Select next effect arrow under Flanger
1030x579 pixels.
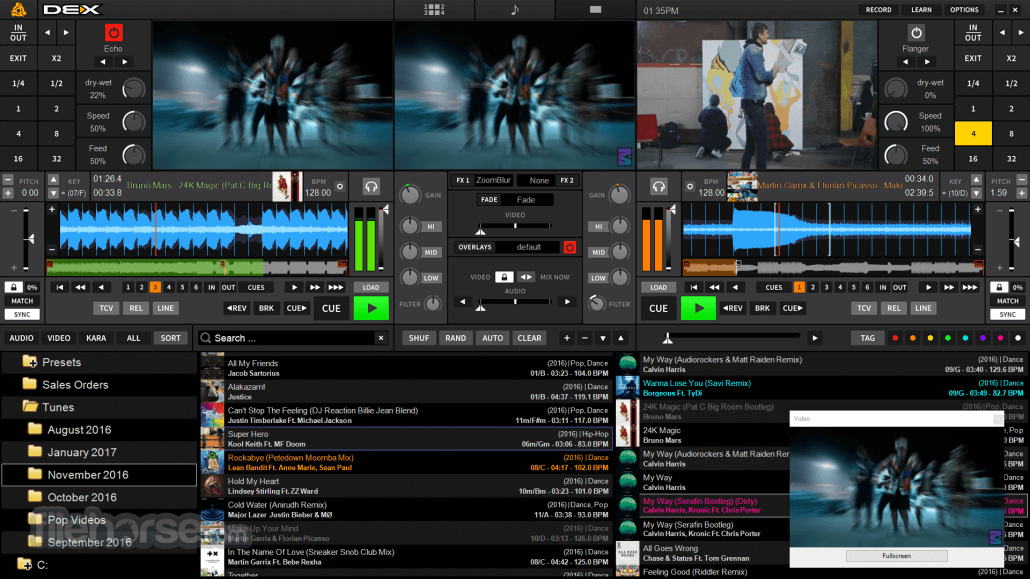pyautogui.click(x=927, y=62)
